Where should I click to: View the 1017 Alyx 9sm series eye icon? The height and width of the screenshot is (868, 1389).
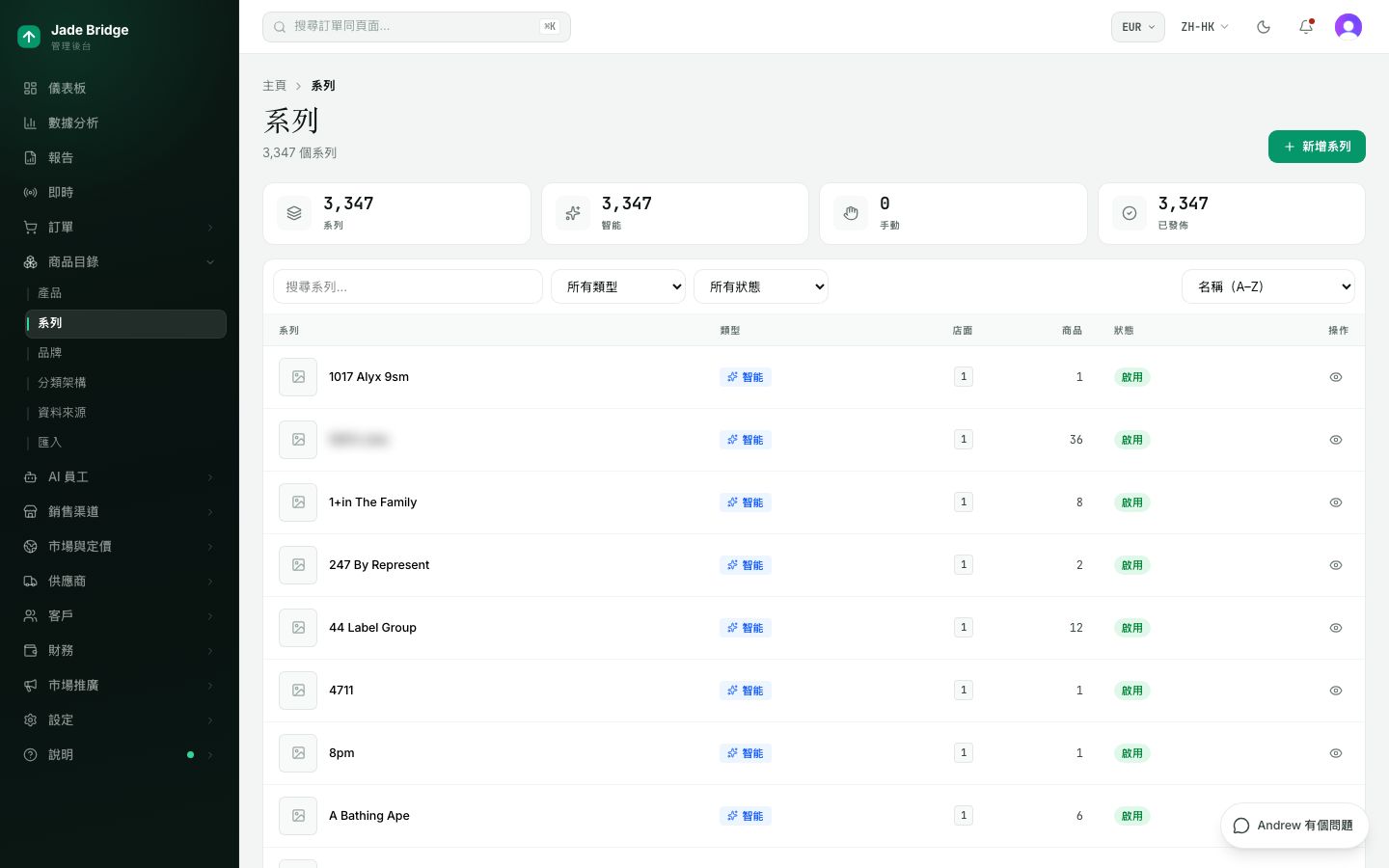pos(1336,377)
